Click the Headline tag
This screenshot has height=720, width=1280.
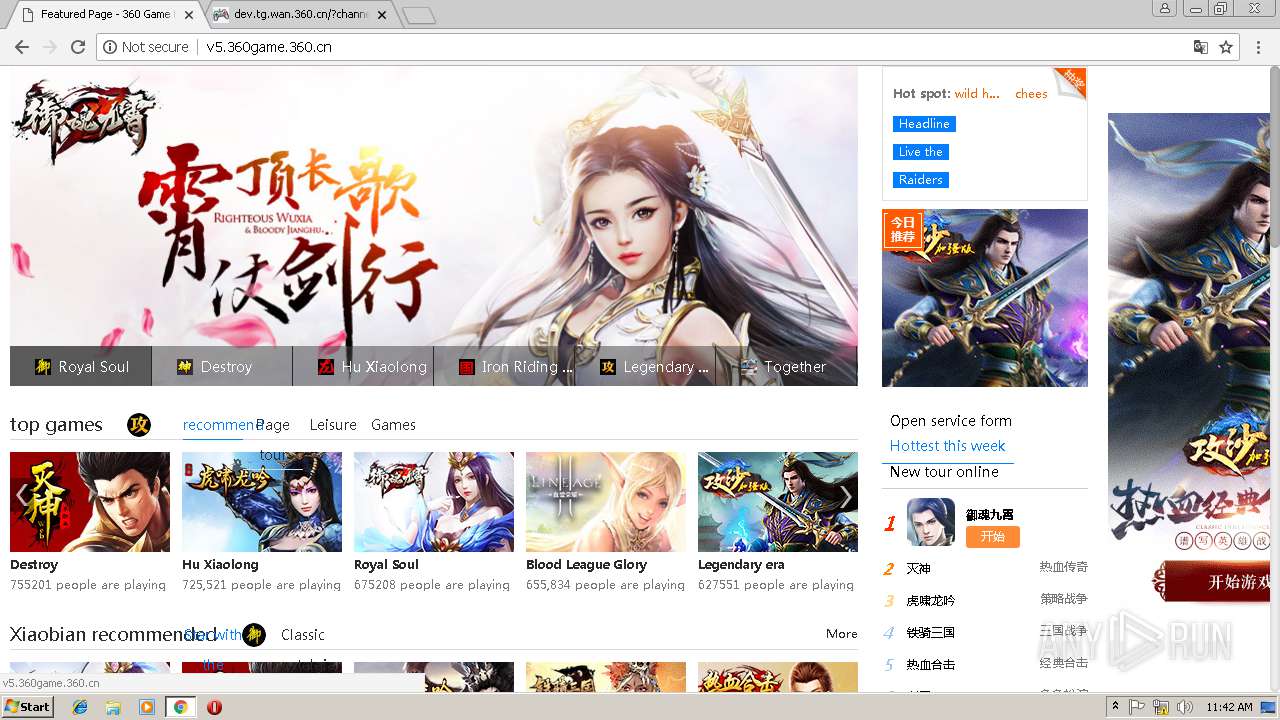coord(924,124)
